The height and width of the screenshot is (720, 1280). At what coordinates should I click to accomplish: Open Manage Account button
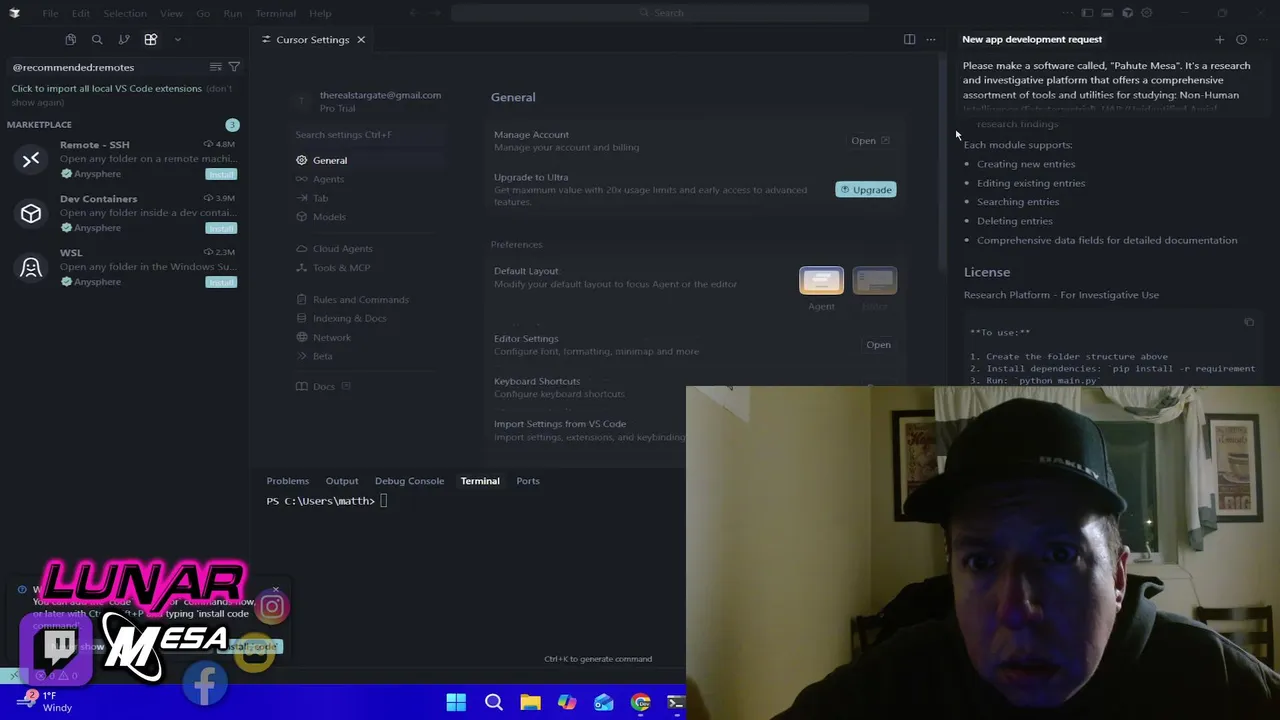tap(870, 141)
